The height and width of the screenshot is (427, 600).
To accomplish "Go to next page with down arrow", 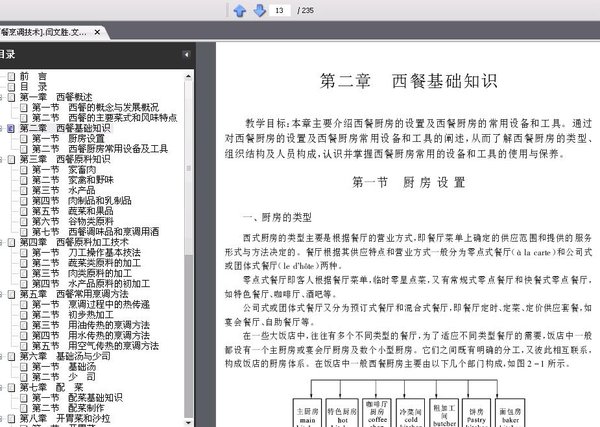I will point(260,10).
